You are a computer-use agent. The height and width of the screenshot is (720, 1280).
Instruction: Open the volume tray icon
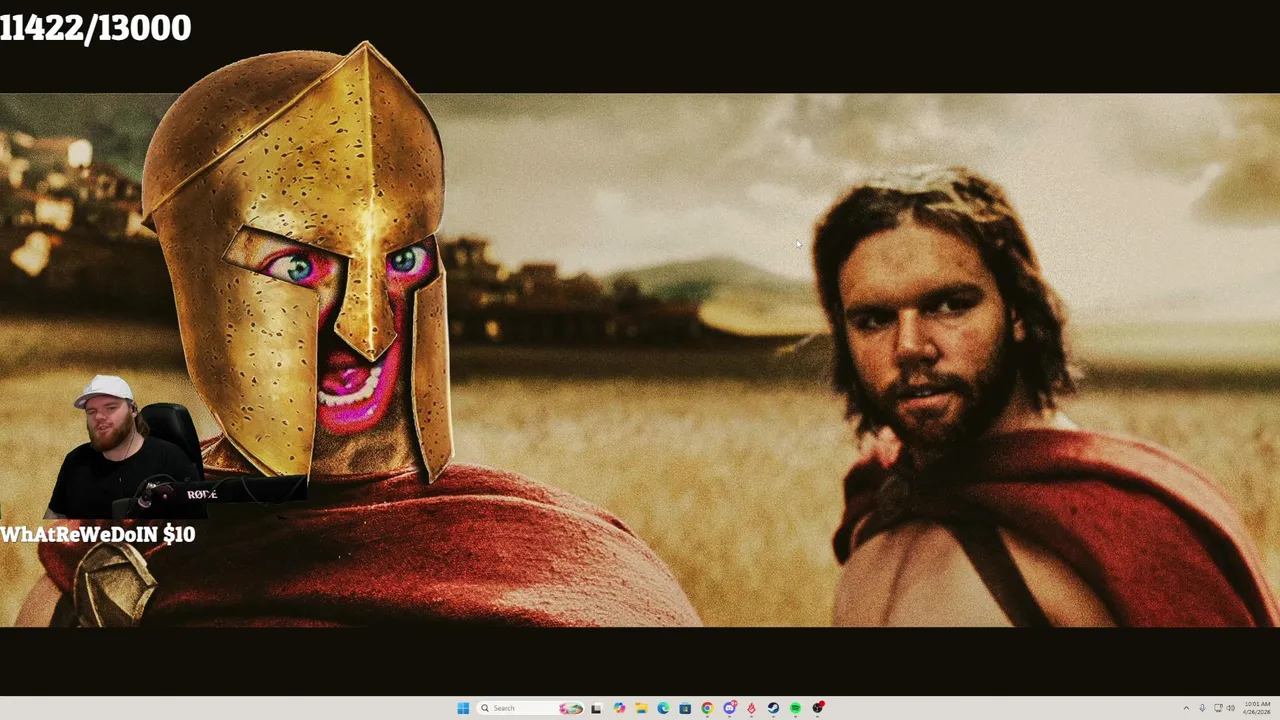pos(1231,708)
